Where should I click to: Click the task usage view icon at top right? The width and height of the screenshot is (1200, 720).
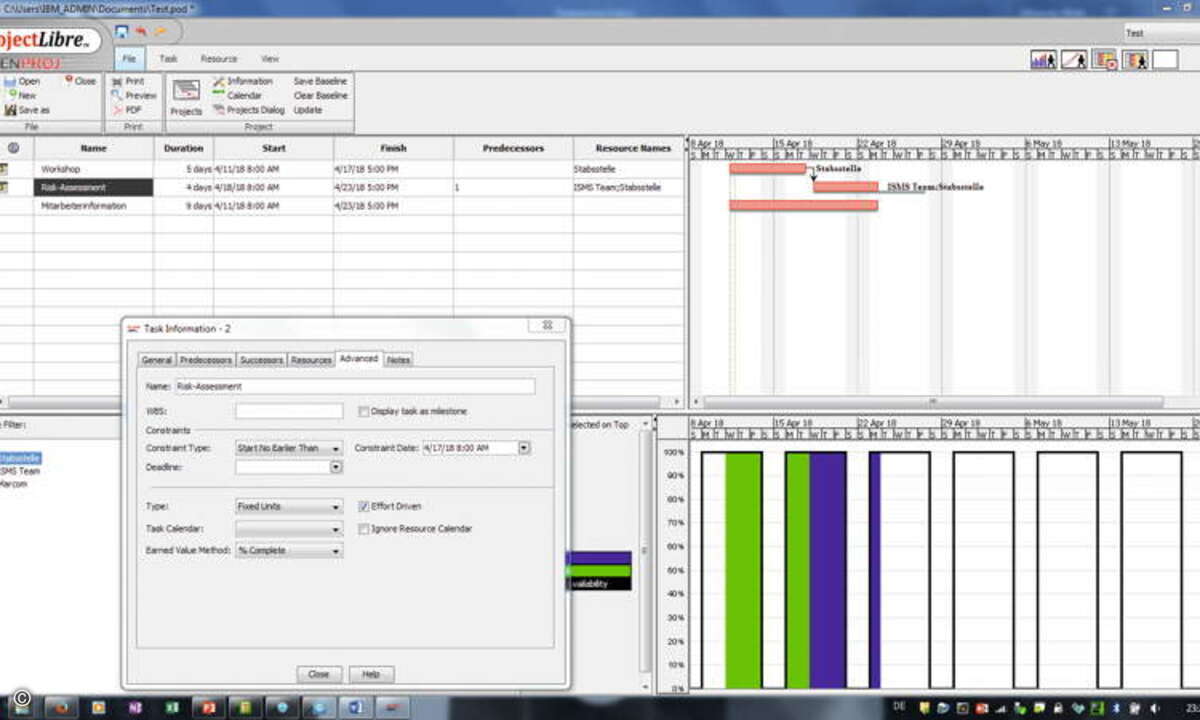coord(1104,60)
